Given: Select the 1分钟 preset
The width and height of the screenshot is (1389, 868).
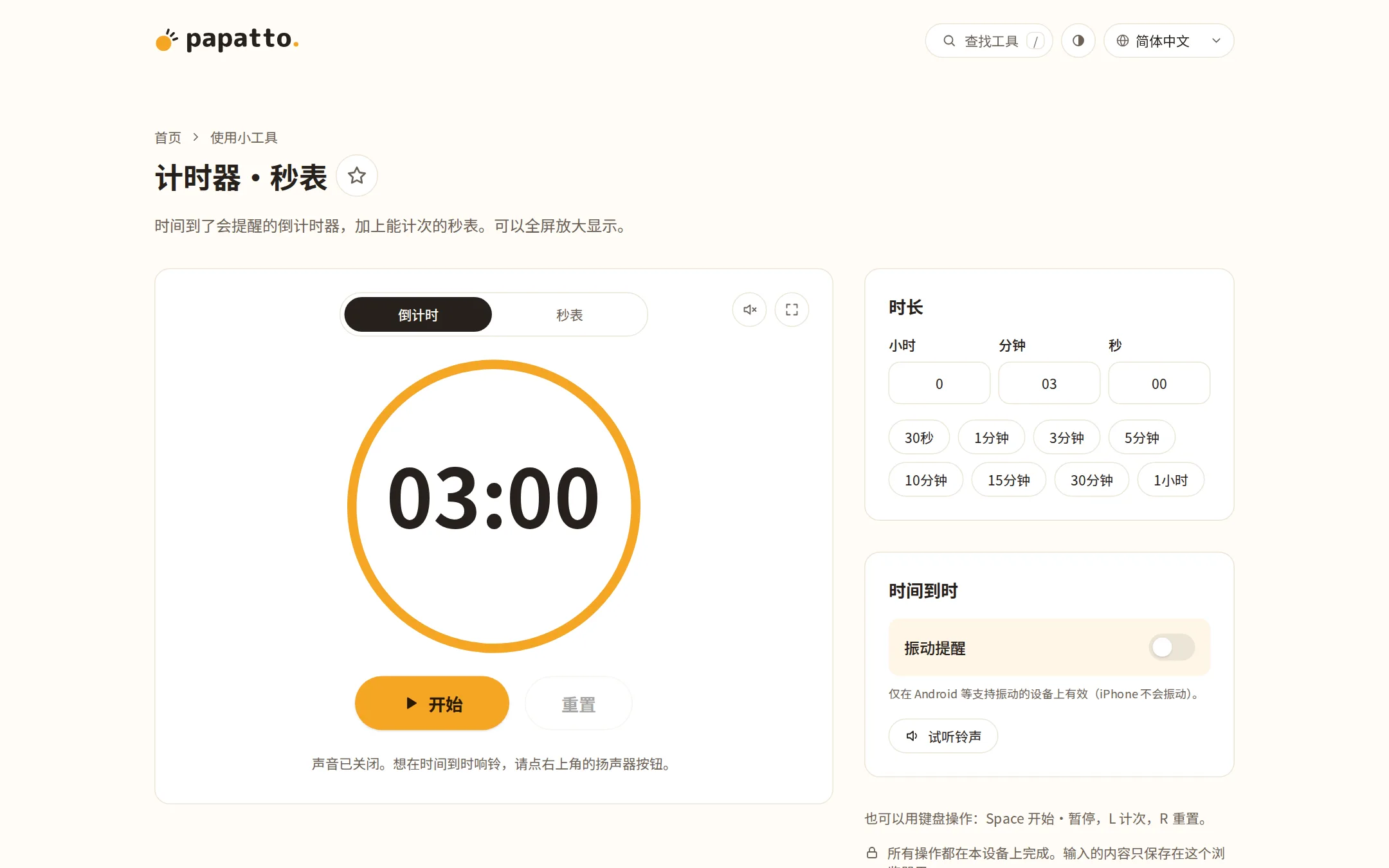Looking at the screenshot, I should pos(991,437).
